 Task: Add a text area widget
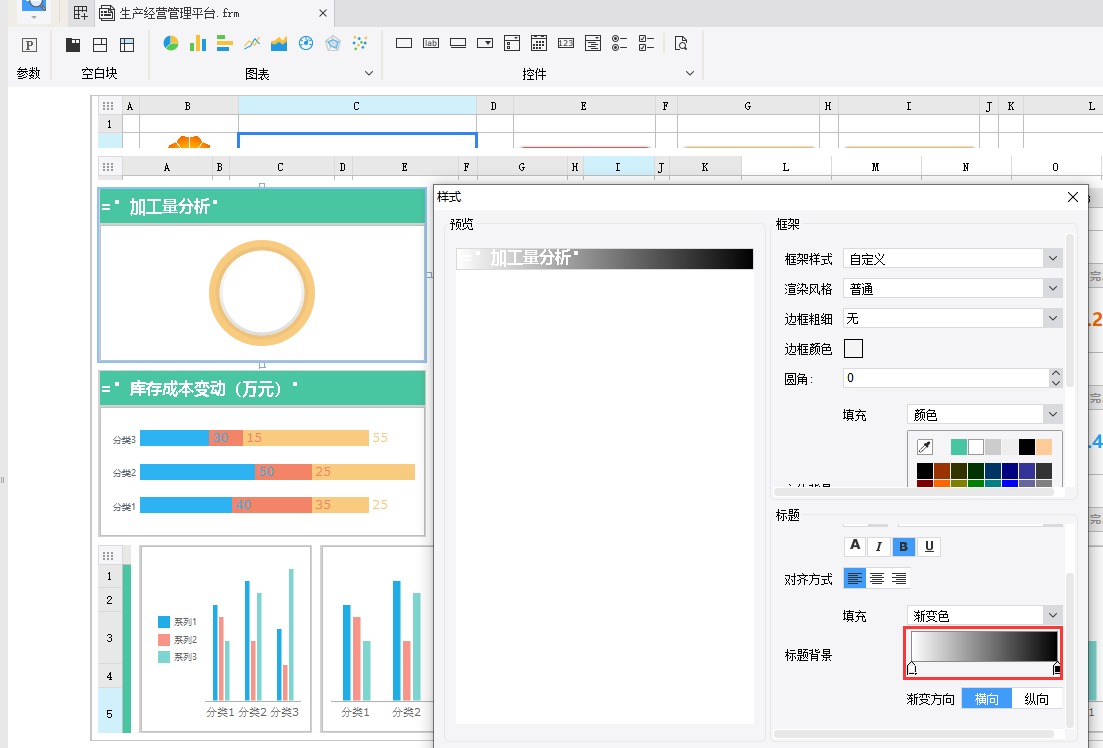593,44
